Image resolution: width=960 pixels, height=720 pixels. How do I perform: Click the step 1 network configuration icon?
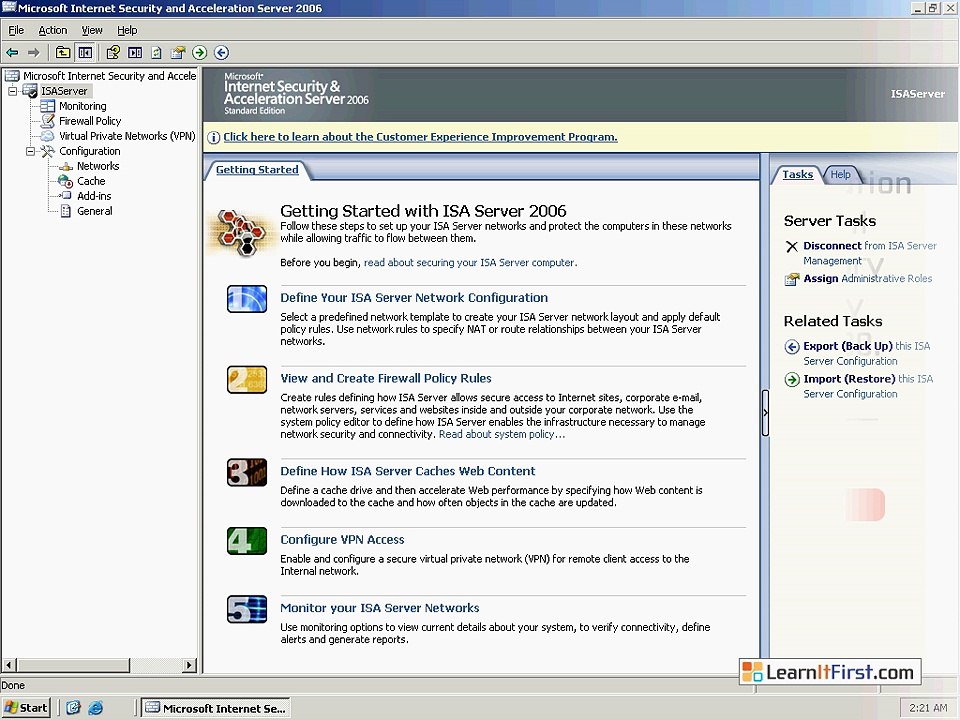(247, 299)
